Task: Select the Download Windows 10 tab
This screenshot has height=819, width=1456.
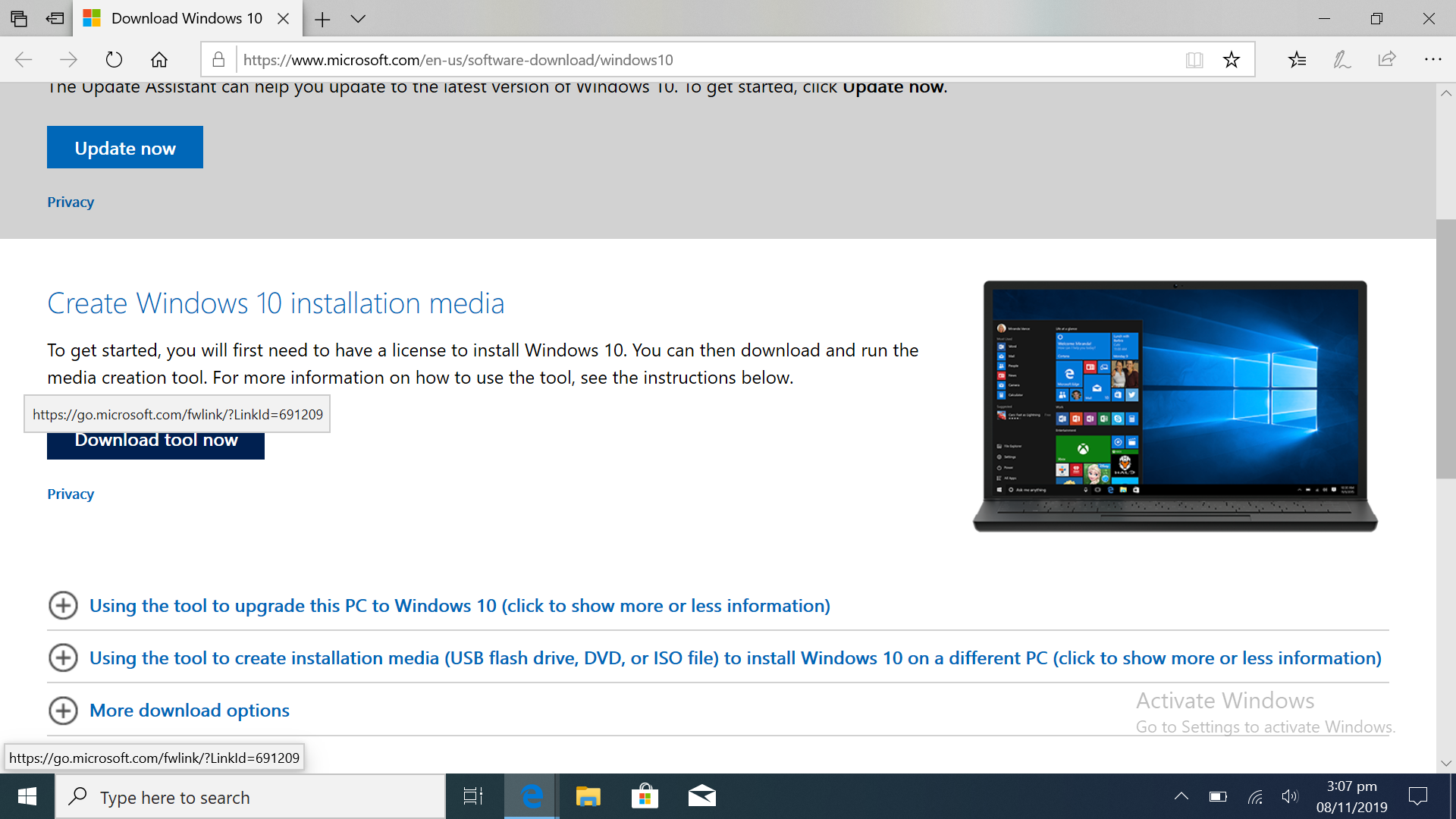Action: click(x=186, y=18)
